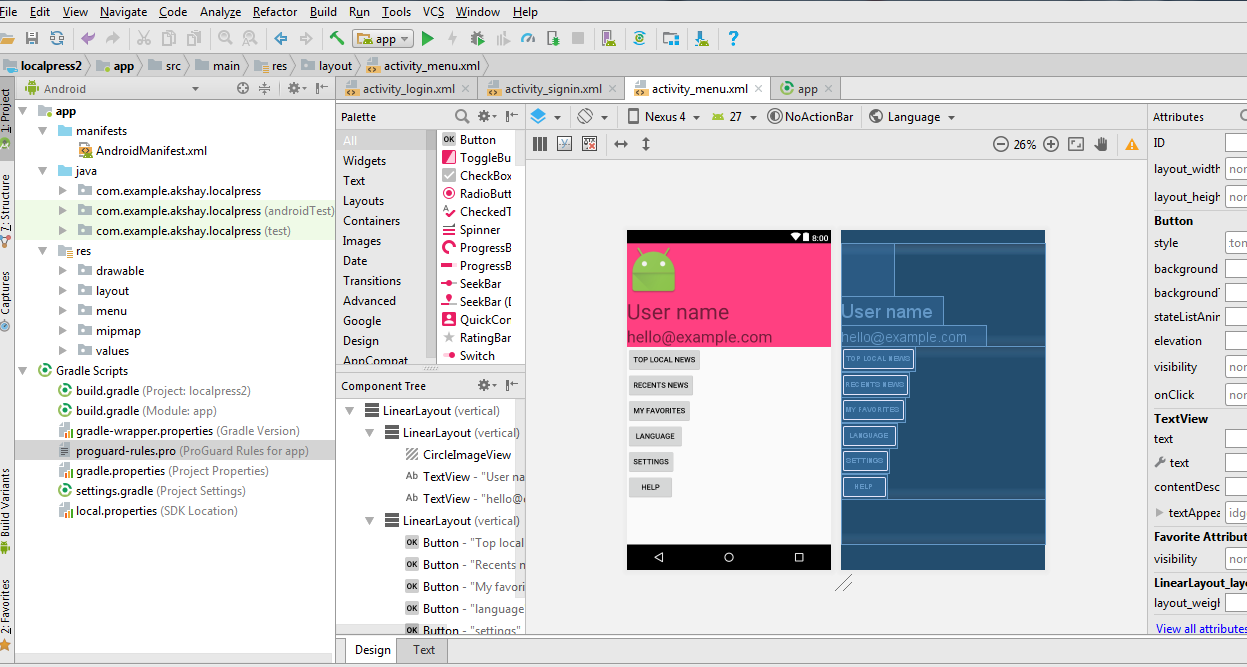Screen dimensions: 1247x667
Task: Open the Android profiler gauge icon
Action: point(528,39)
